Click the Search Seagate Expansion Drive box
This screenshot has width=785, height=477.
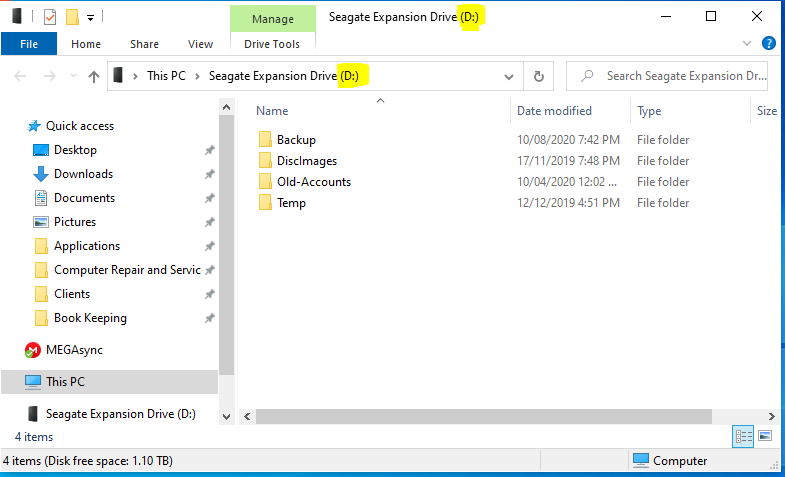[x=667, y=76]
